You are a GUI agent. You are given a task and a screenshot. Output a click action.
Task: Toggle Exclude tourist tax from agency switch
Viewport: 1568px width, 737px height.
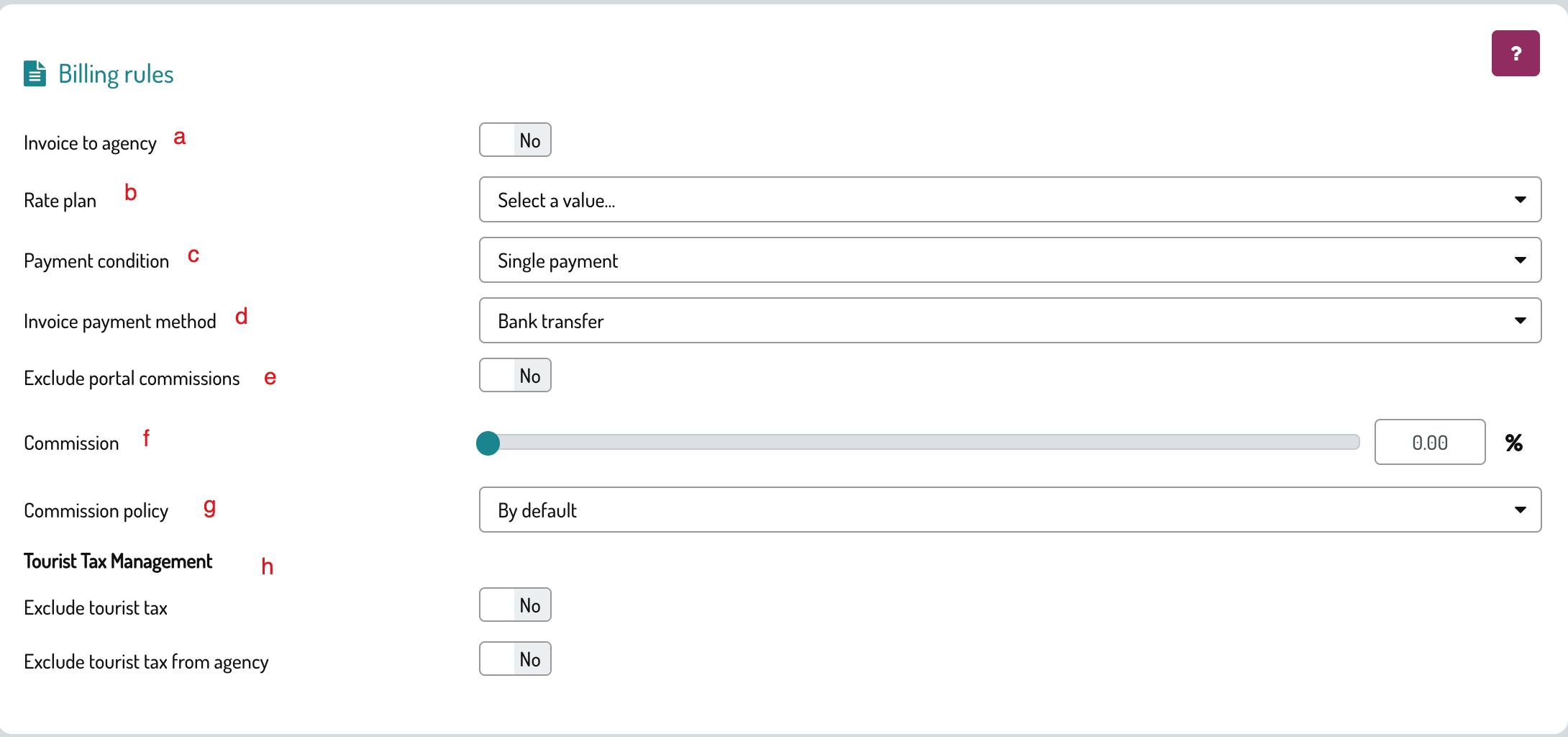click(515, 659)
